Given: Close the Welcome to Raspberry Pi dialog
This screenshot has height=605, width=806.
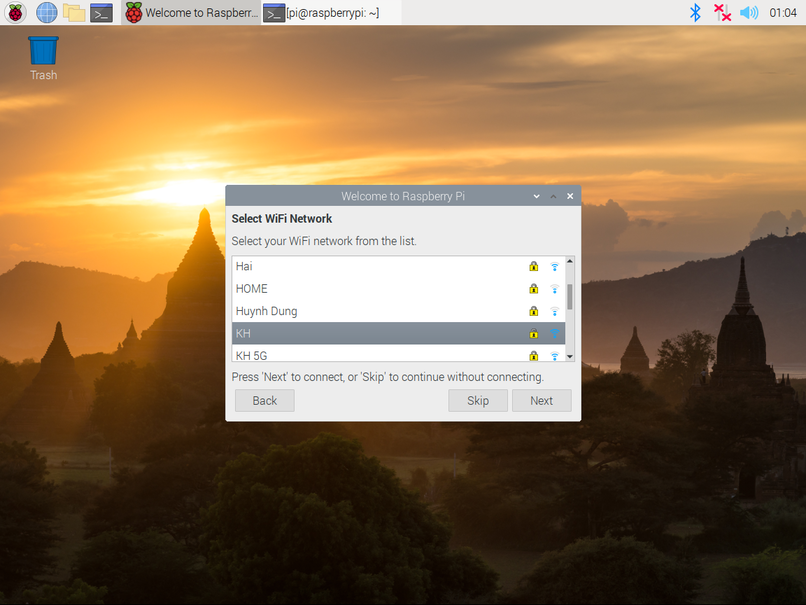Looking at the screenshot, I should (570, 196).
